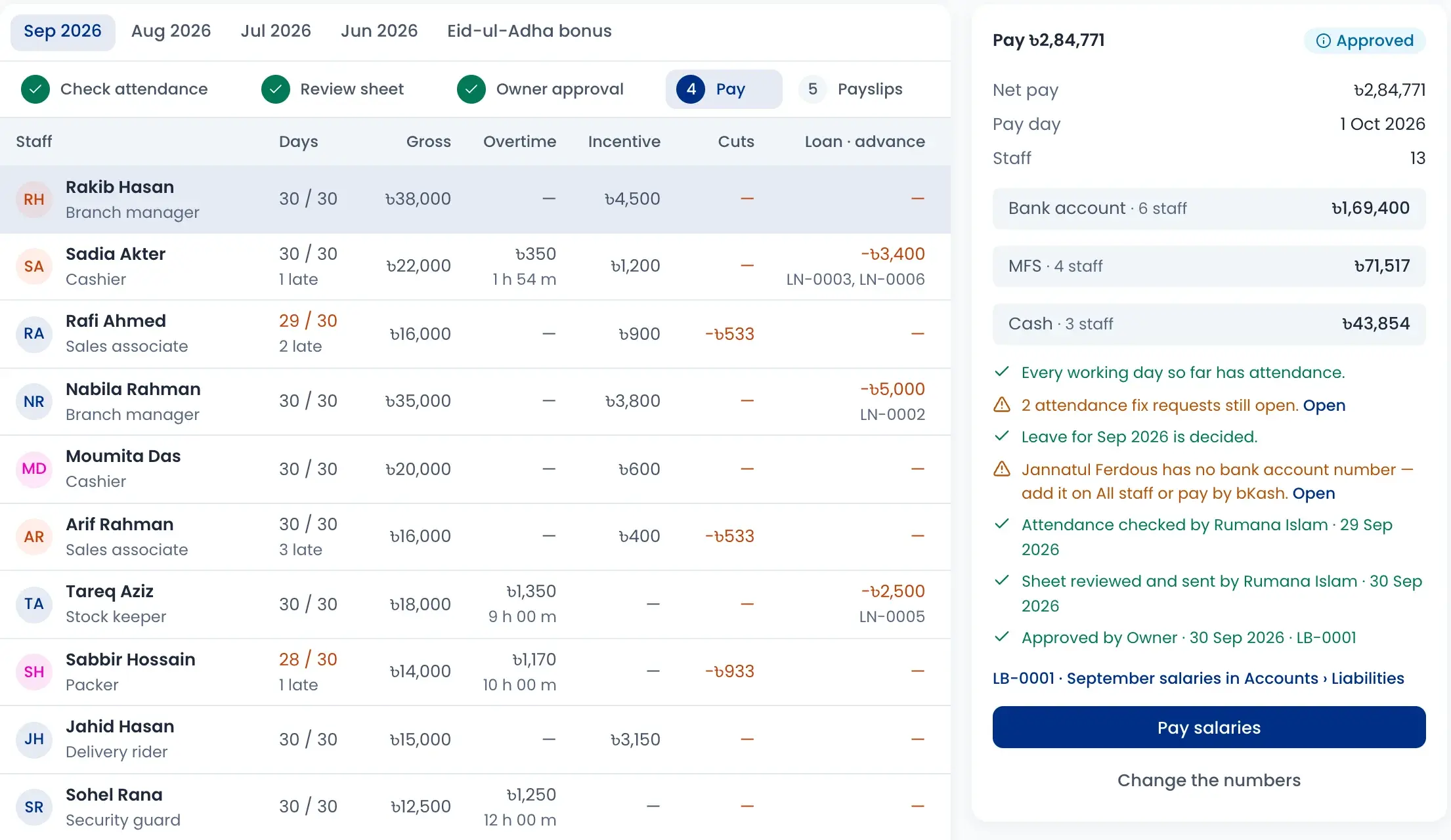Click Change the numbers

point(1209,780)
